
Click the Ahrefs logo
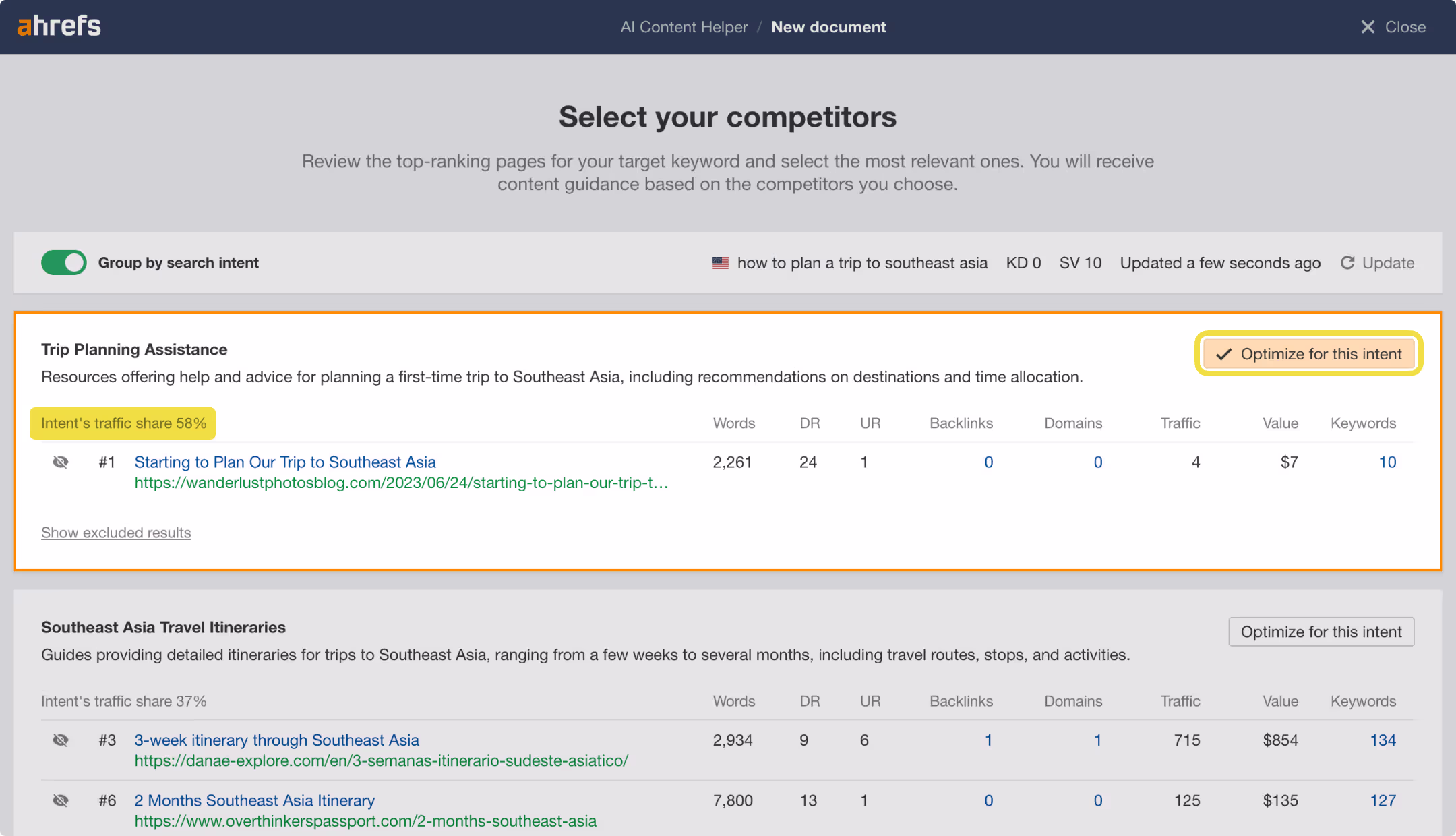pyautogui.click(x=59, y=26)
